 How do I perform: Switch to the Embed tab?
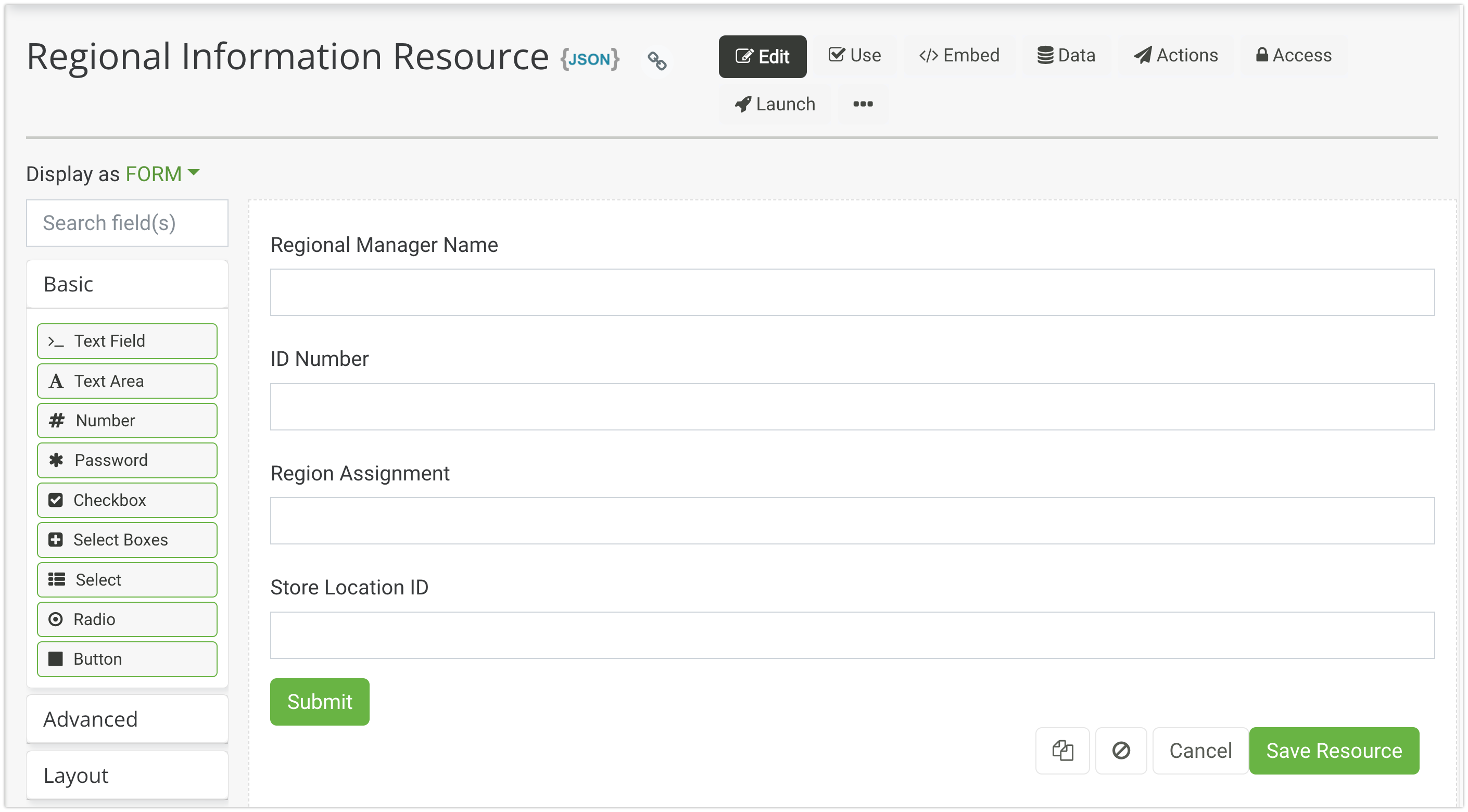point(959,55)
